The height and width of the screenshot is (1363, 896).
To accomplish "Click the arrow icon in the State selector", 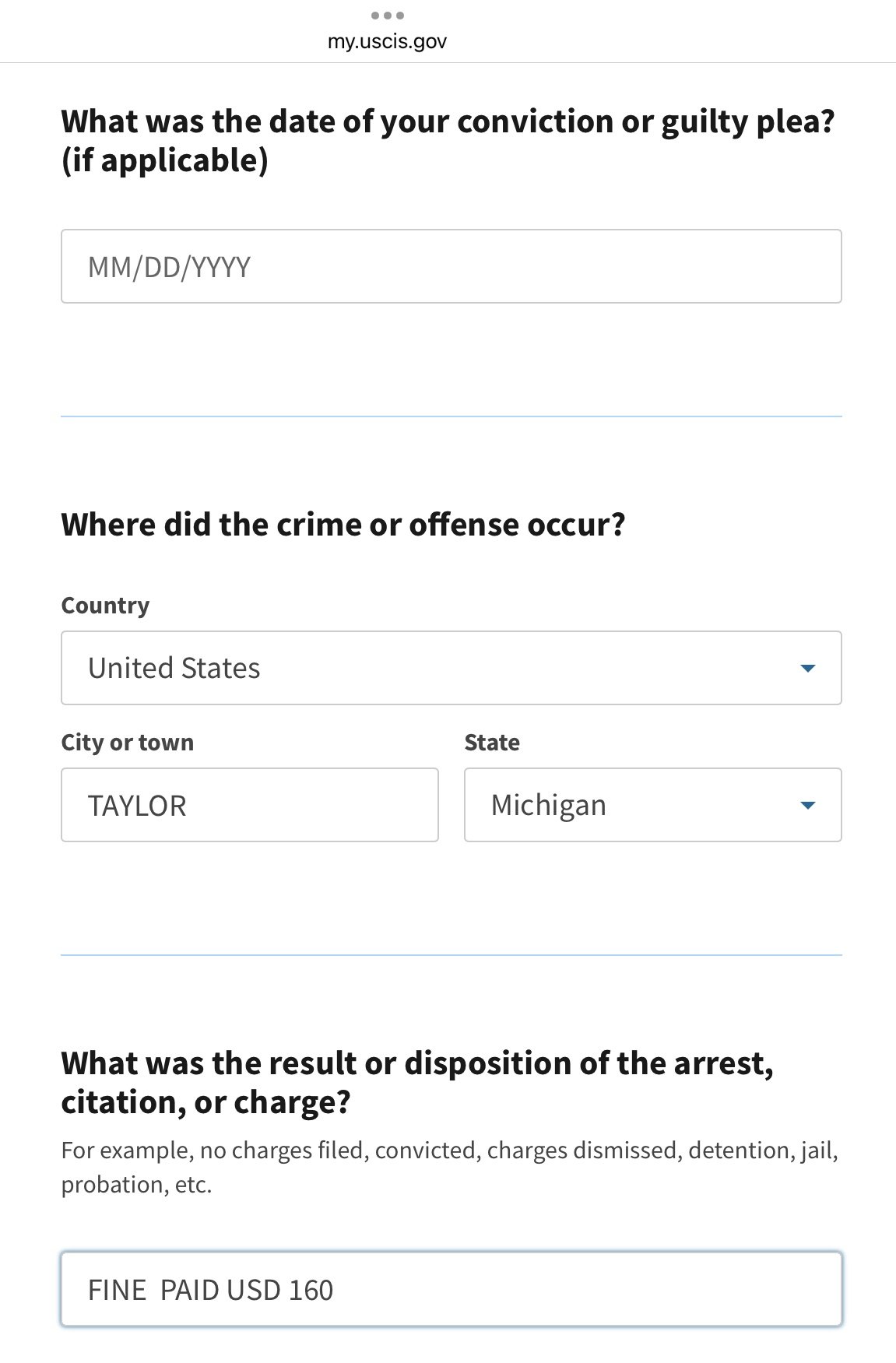I will pyautogui.click(x=807, y=806).
